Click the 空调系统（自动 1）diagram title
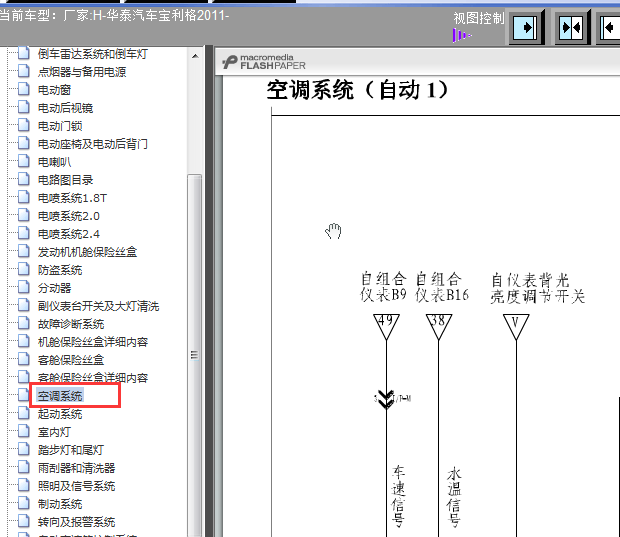 (357, 90)
